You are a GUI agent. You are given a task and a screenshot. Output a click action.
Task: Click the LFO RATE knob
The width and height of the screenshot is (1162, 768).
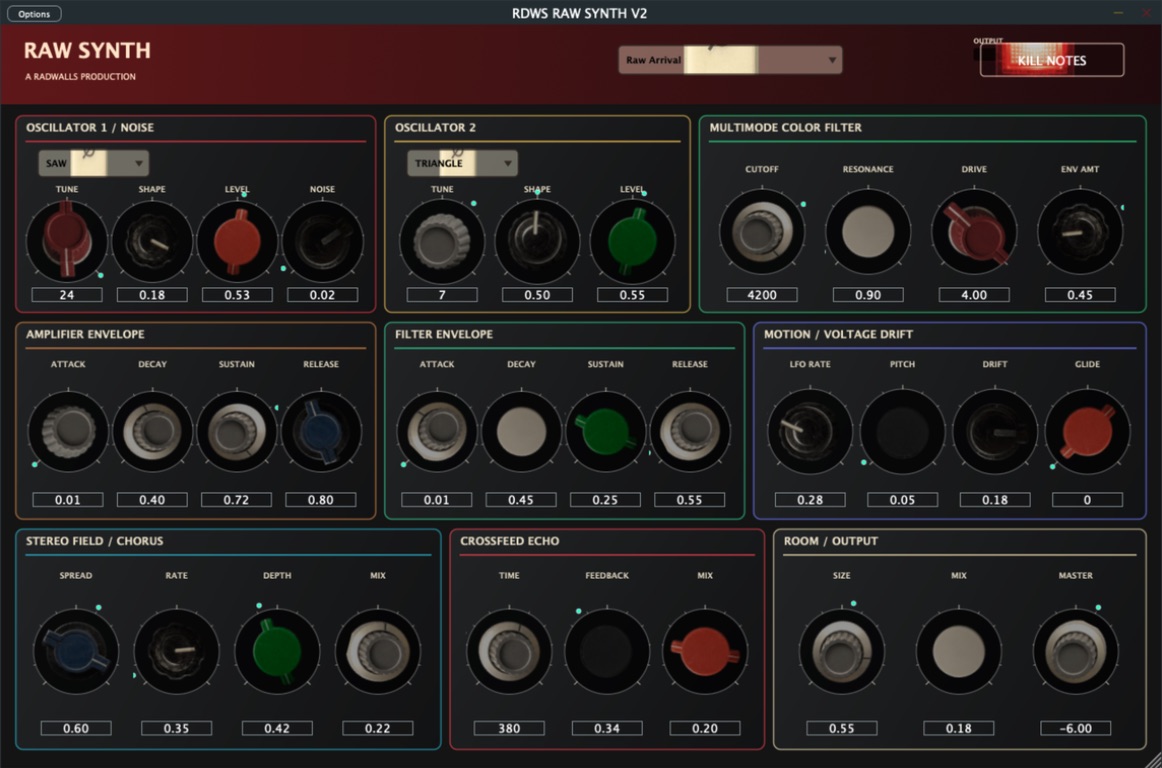(x=810, y=431)
